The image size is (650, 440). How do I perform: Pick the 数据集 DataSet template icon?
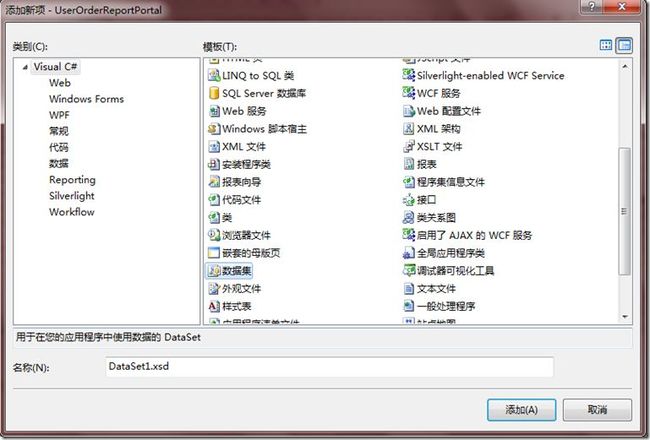pos(214,271)
